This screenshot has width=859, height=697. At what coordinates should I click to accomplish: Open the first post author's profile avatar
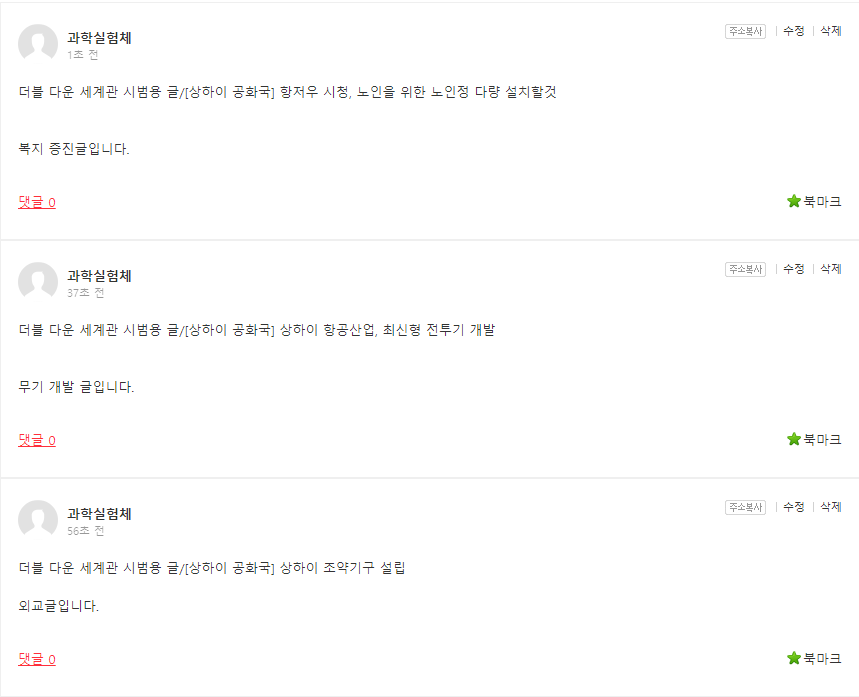(38, 43)
